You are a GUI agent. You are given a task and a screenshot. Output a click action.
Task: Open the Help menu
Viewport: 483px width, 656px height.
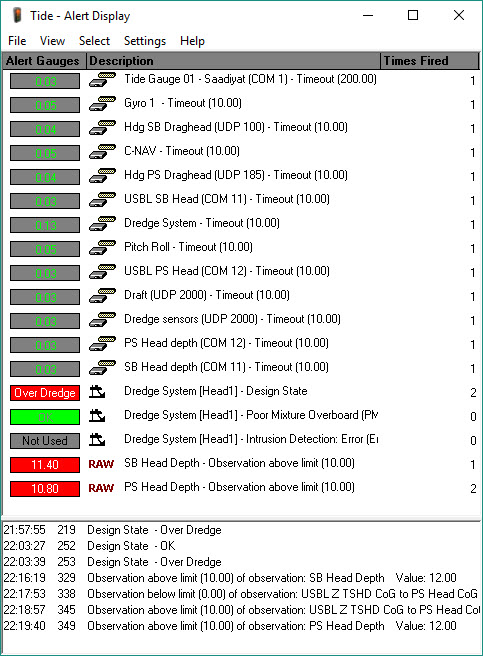pos(192,41)
